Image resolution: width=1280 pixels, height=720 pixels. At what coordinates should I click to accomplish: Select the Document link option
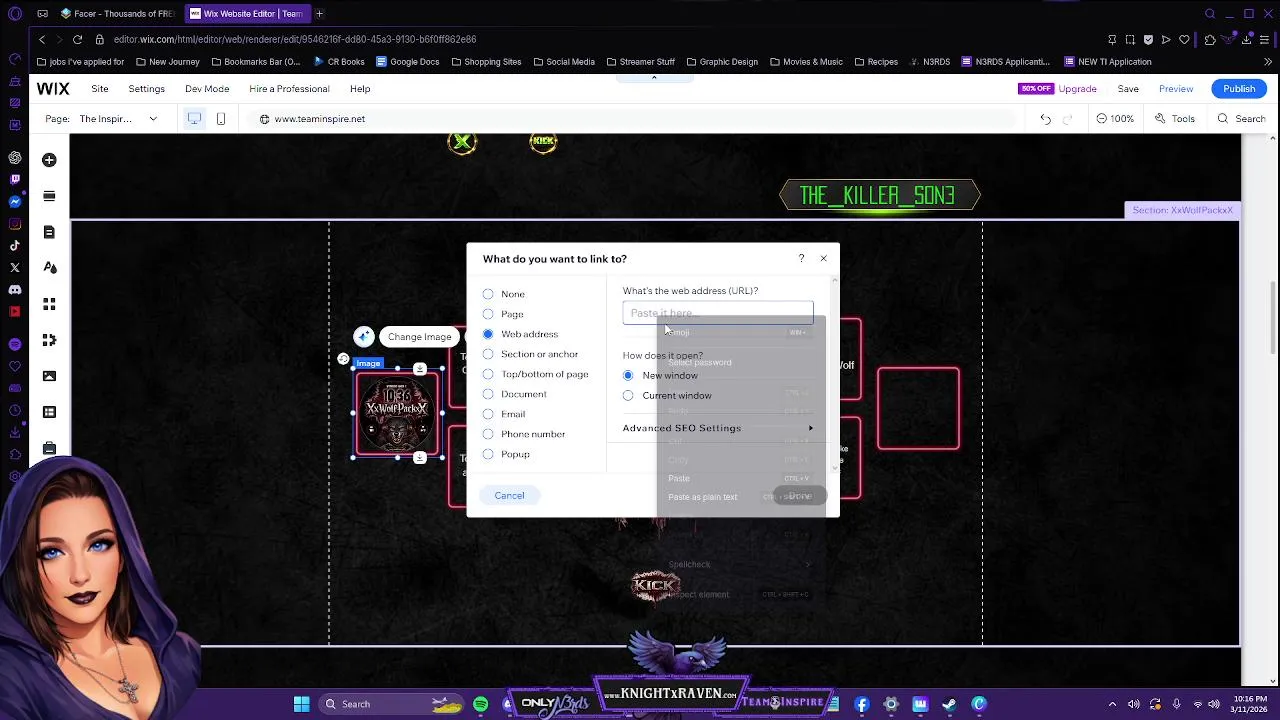488,394
